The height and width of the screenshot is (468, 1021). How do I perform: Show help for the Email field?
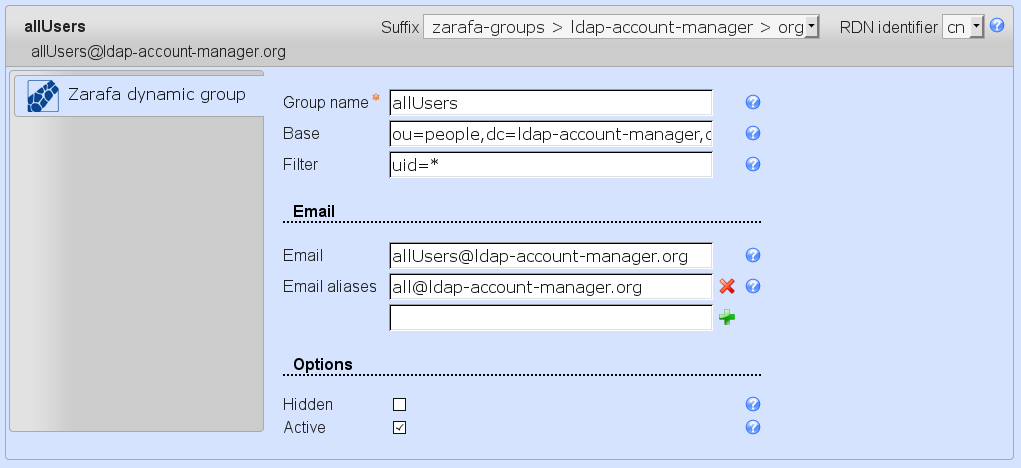click(754, 256)
